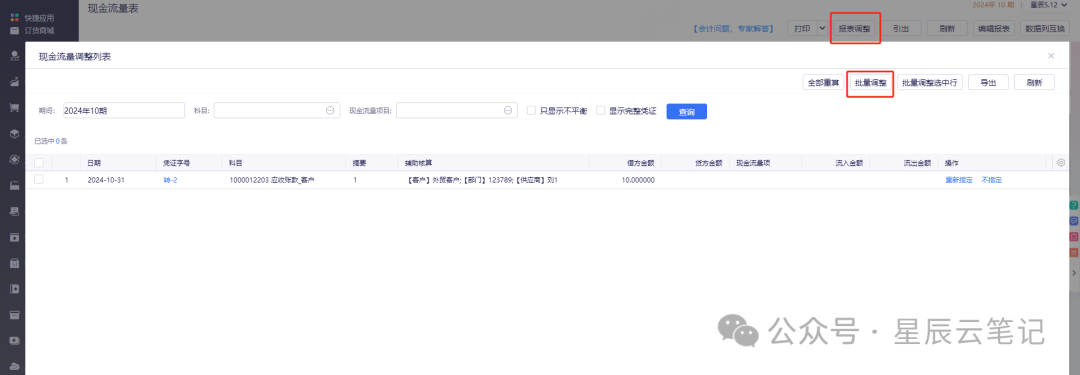The image size is (1080, 375).
Task: Click the 引出 button in background window
Action: 901,28
